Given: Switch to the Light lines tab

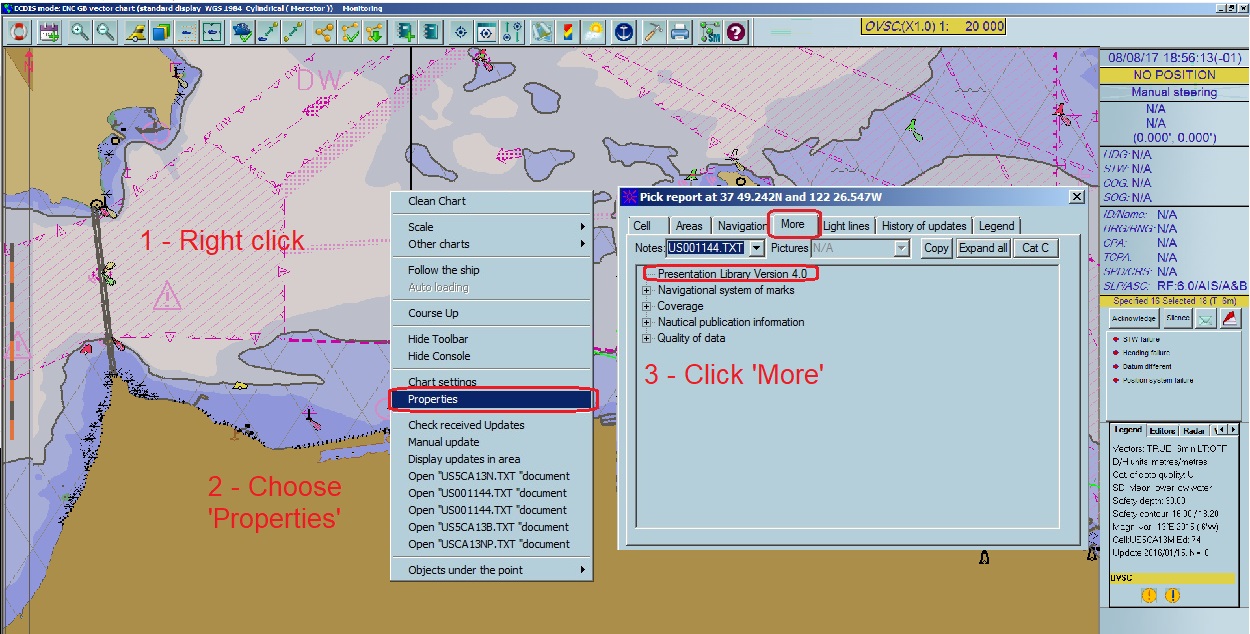Looking at the screenshot, I should click(846, 226).
